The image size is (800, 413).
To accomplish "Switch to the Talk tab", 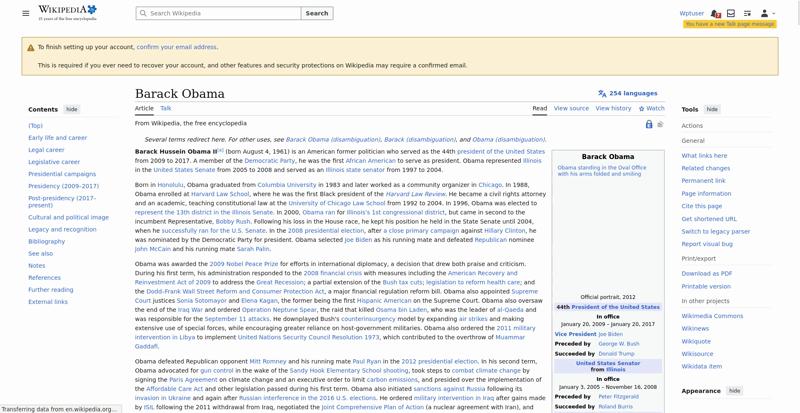I will coord(166,108).
